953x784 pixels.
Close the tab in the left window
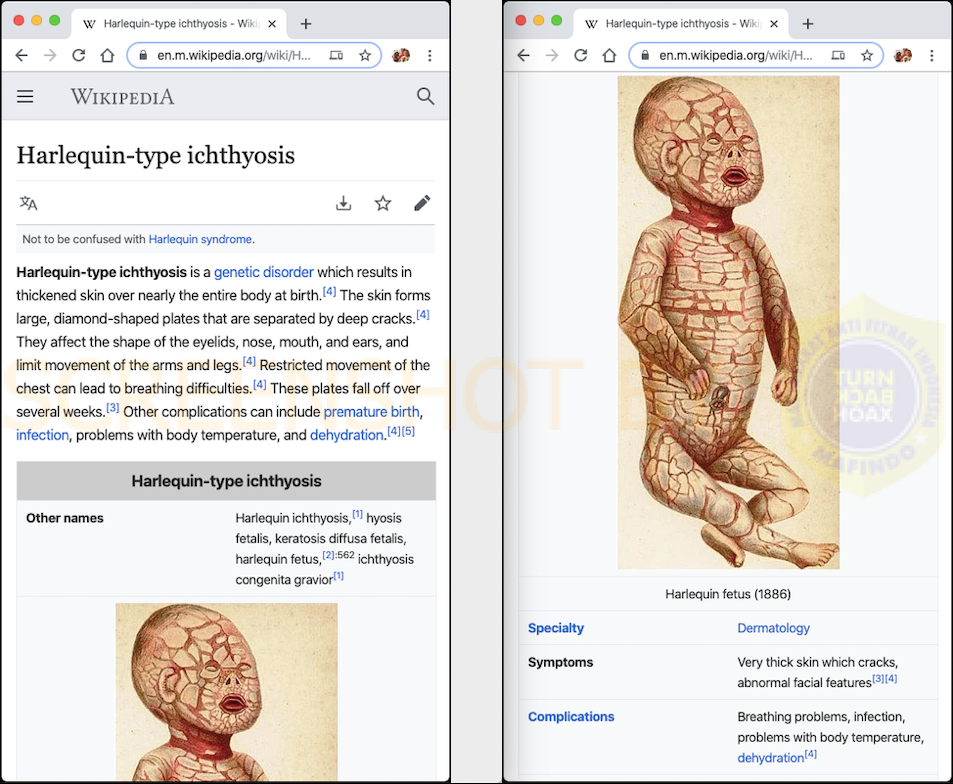pos(272,24)
